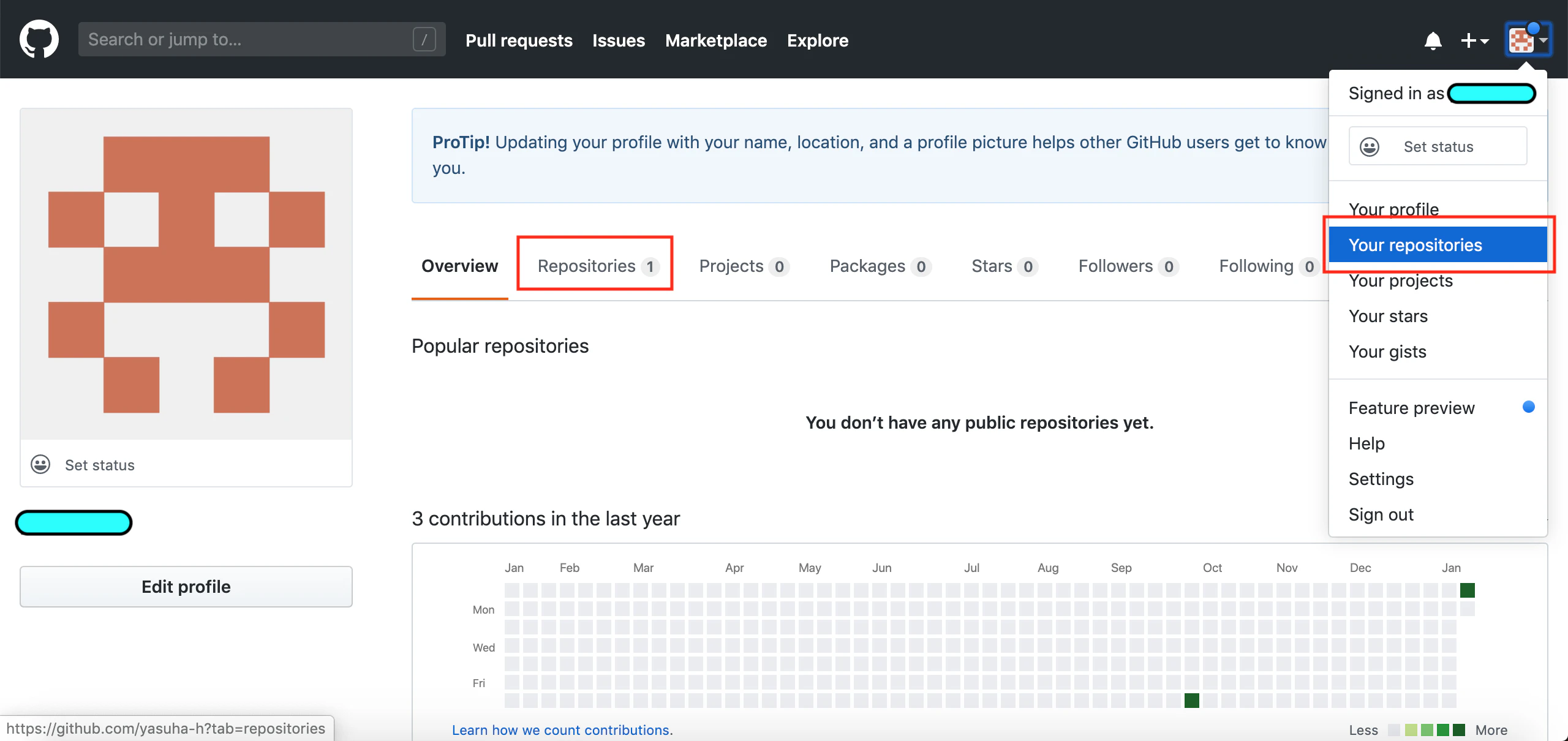This screenshot has width=1568, height=741.
Task: Select Your repositories from the menu
Action: click(x=1438, y=244)
